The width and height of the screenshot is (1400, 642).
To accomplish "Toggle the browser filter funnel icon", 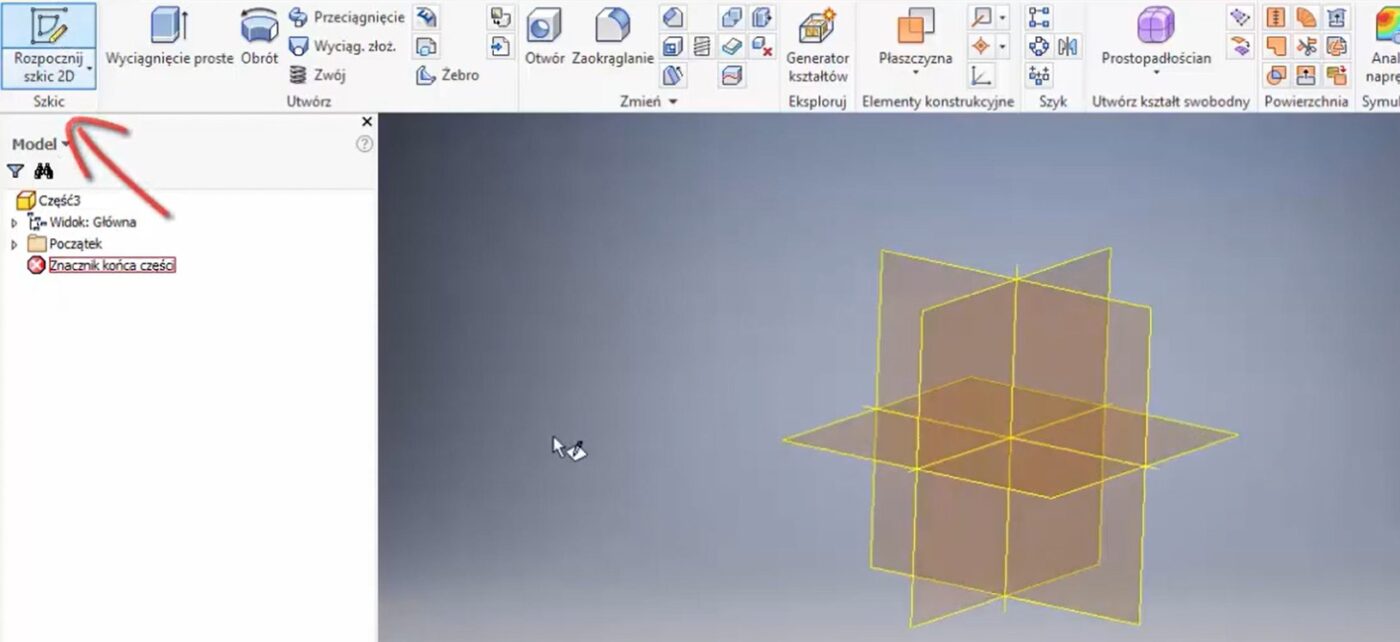I will click(x=16, y=171).
